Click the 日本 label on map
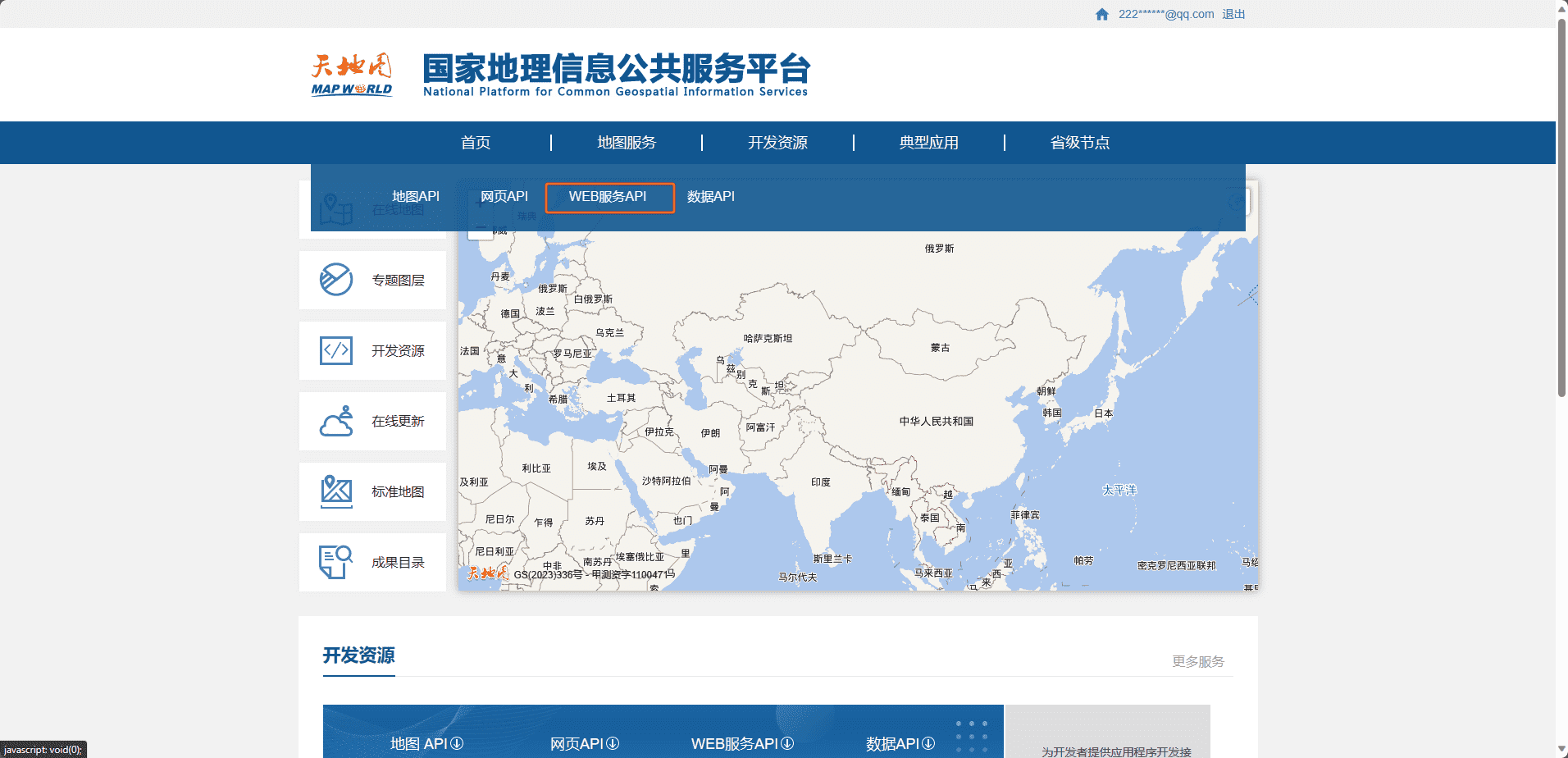 [x=1104, y=413]
